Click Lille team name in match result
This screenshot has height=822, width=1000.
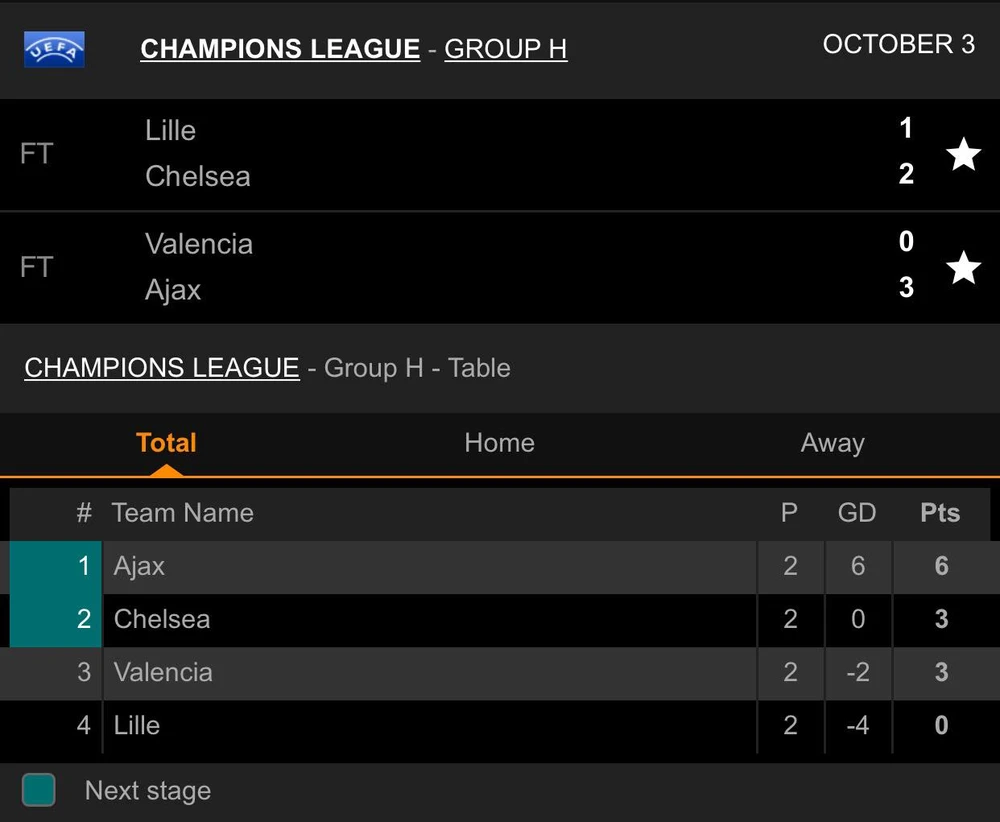pyautogui.click(x=170, y=131)
